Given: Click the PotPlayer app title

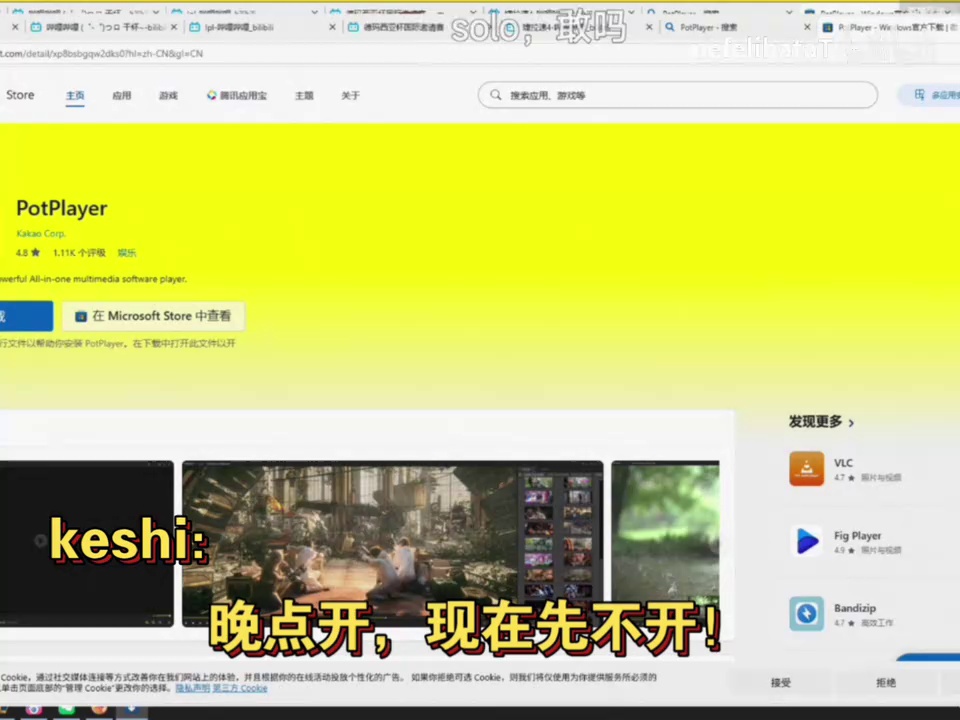Looking at the screenshot, I should (62, 209).
